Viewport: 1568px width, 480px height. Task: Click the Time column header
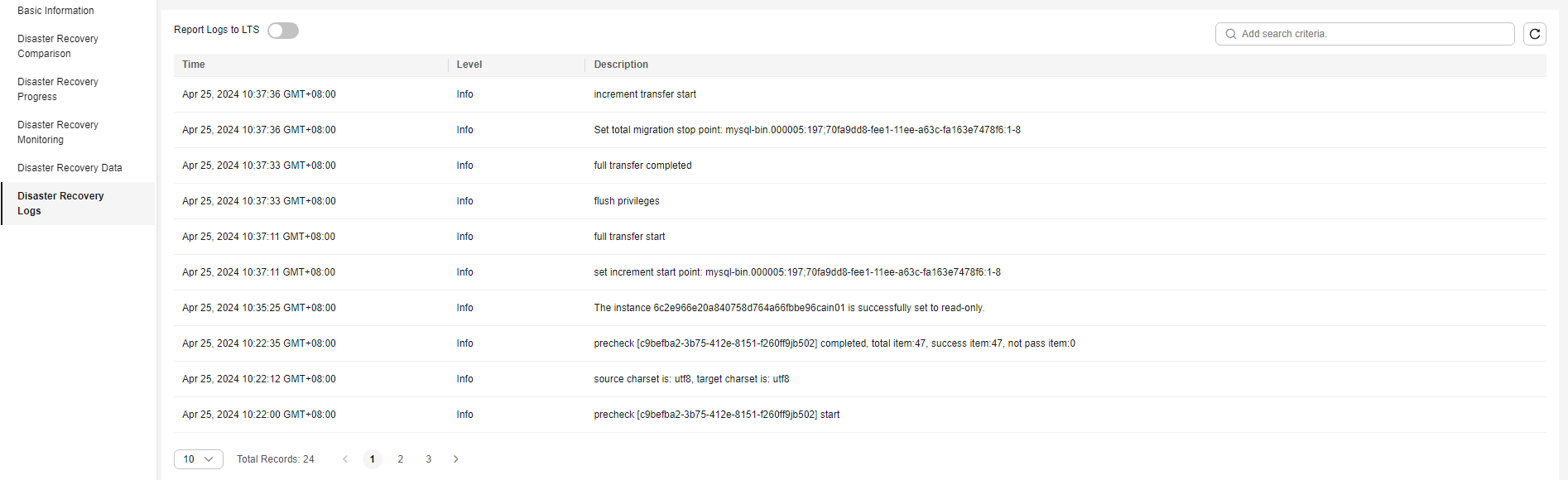pyautogui.click(x=194, y=65)
